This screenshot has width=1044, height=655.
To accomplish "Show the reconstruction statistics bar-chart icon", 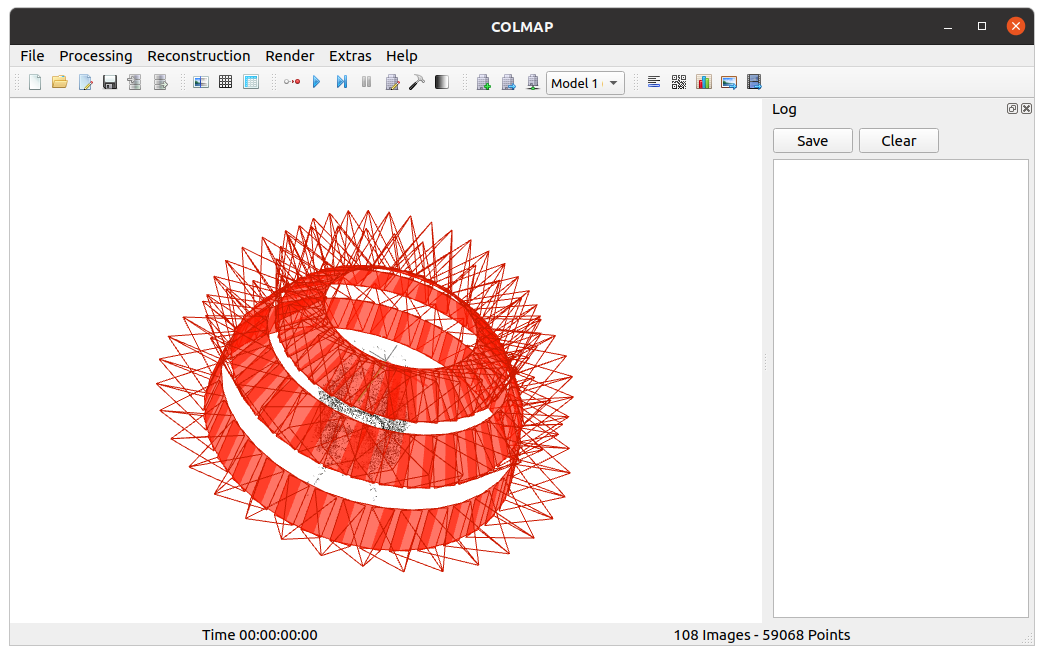I will pos(704,82).
